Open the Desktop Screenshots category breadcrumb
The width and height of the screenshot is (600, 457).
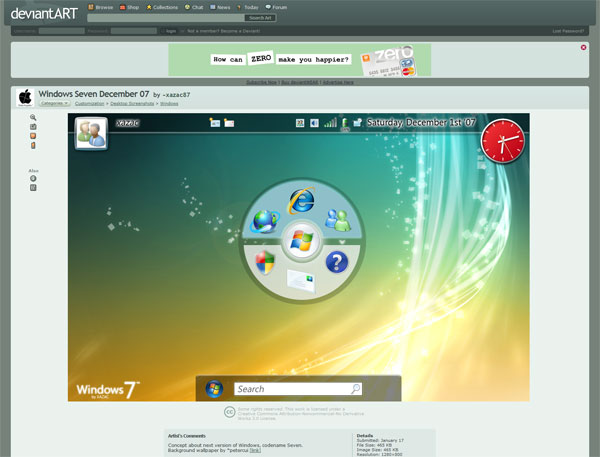tap(132, 104)
